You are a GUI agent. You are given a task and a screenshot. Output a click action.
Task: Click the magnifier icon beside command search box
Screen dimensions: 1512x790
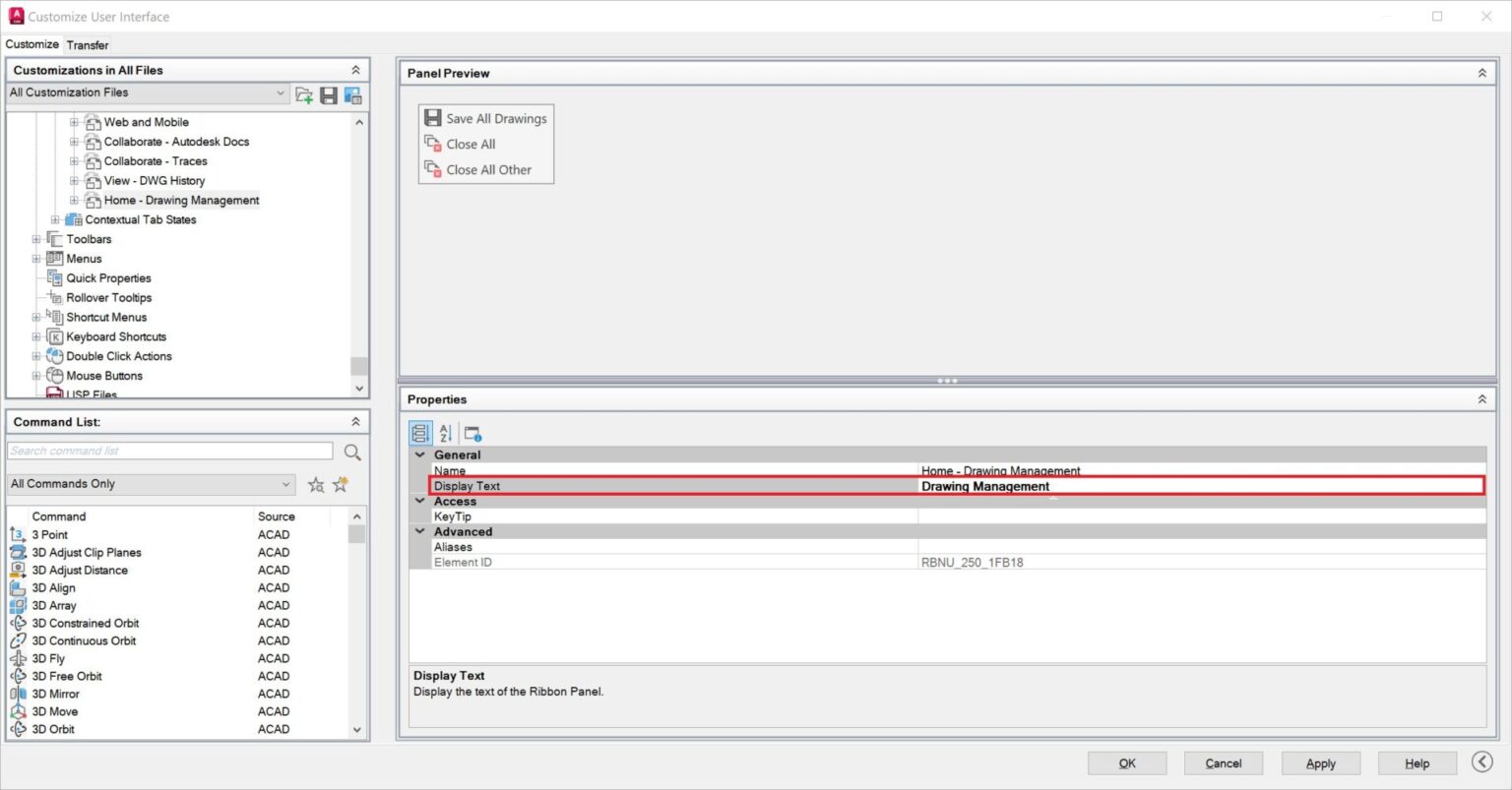[x=352, y=452]
